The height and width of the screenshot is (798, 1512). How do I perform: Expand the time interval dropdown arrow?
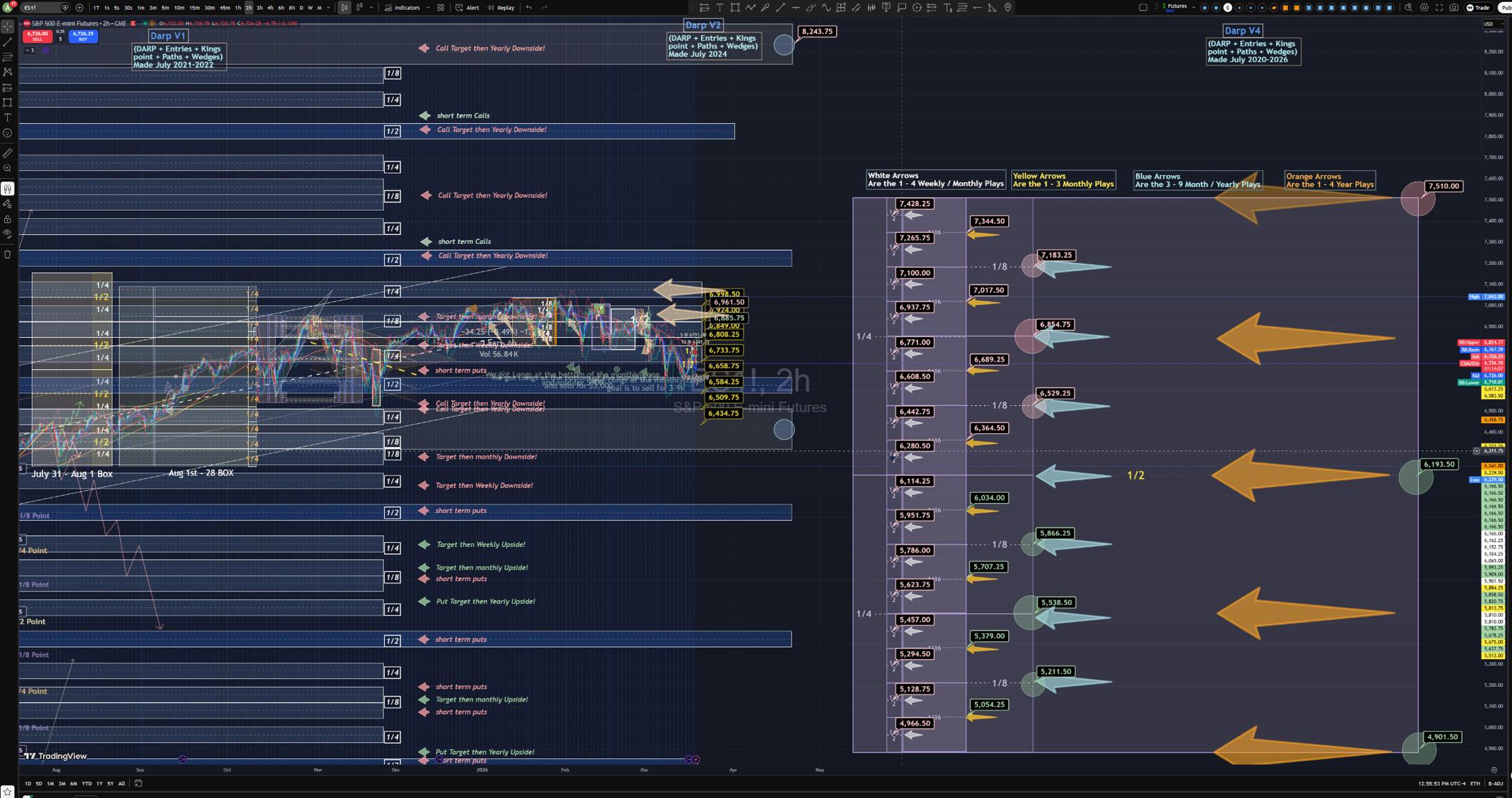point(329,8)
